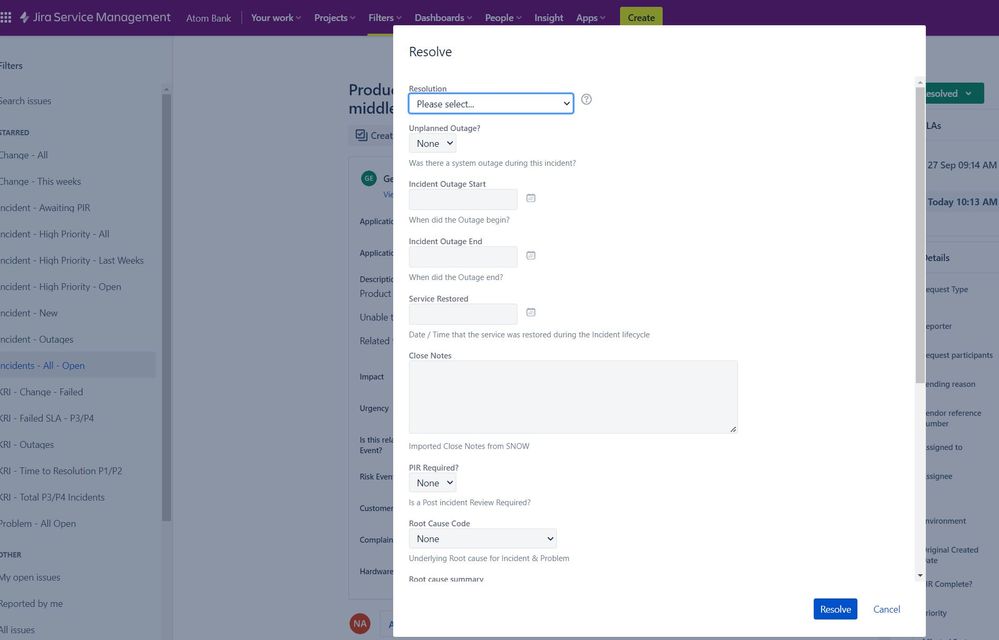Select the KRI - Failed SLA - P3/P4 filter

[47, 418]
